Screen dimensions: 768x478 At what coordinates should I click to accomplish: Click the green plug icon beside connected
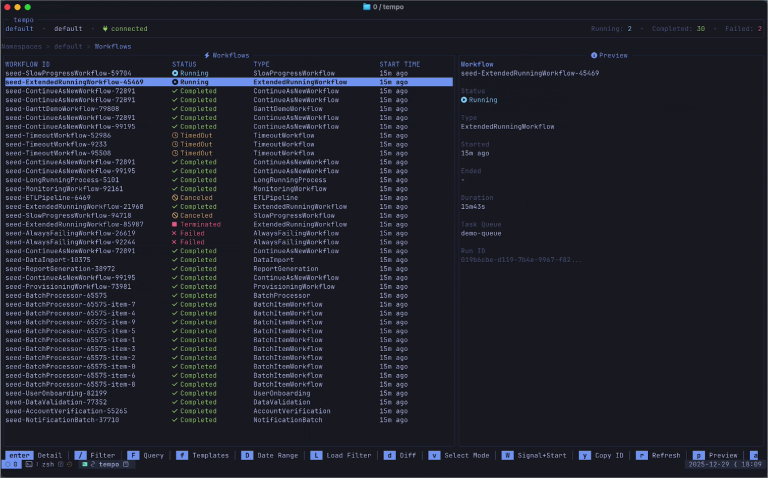(105, 28)
